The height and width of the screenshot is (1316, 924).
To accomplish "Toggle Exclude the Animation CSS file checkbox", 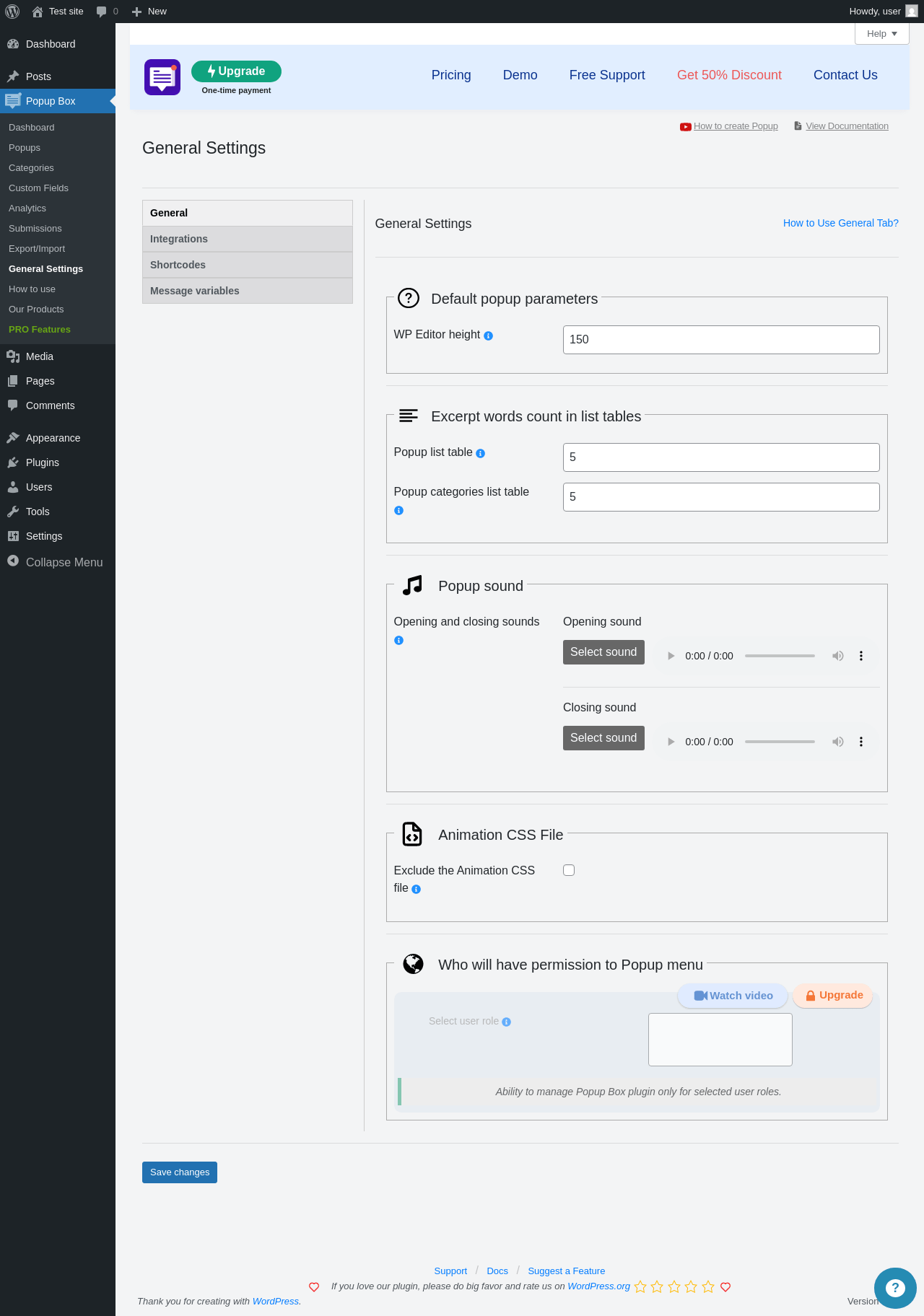I will [x=569, y=870].
